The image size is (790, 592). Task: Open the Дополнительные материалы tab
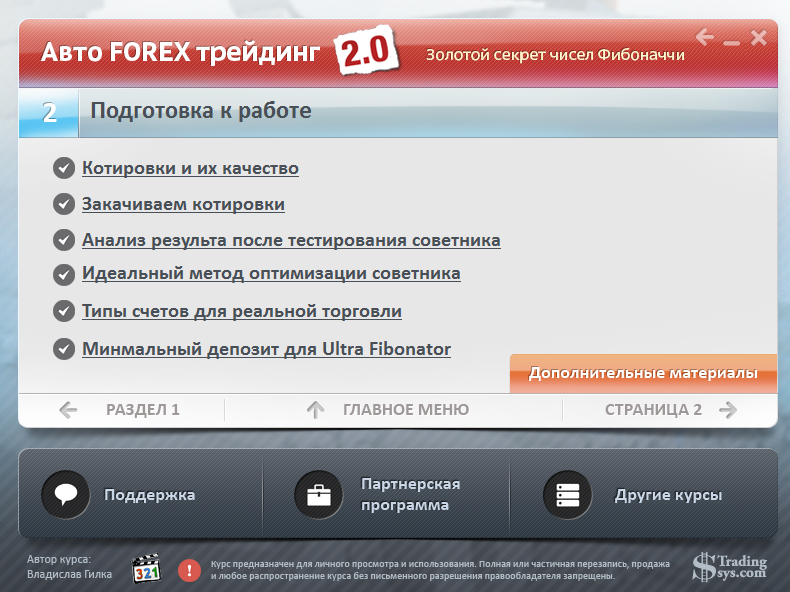coord(643,373)
